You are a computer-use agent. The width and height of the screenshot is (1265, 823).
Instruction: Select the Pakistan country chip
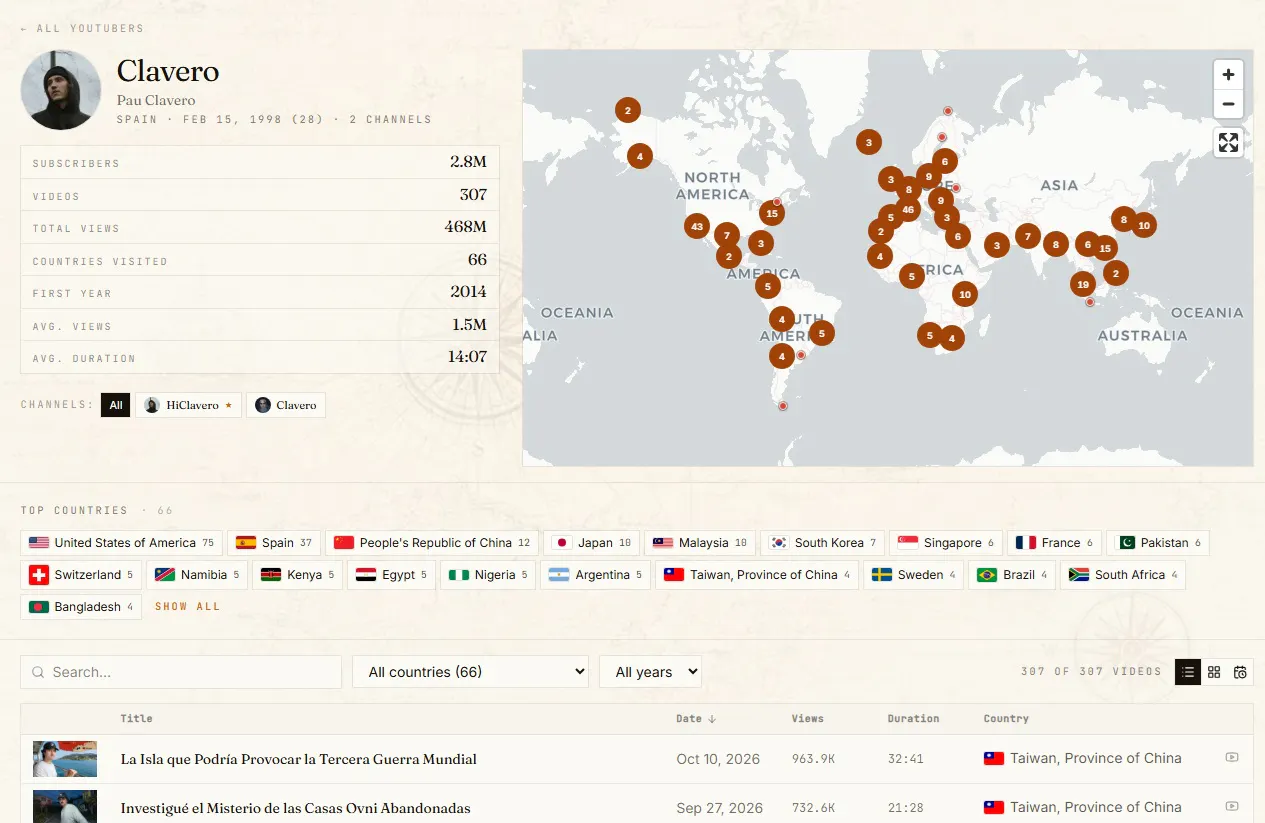pos(1158,543)
